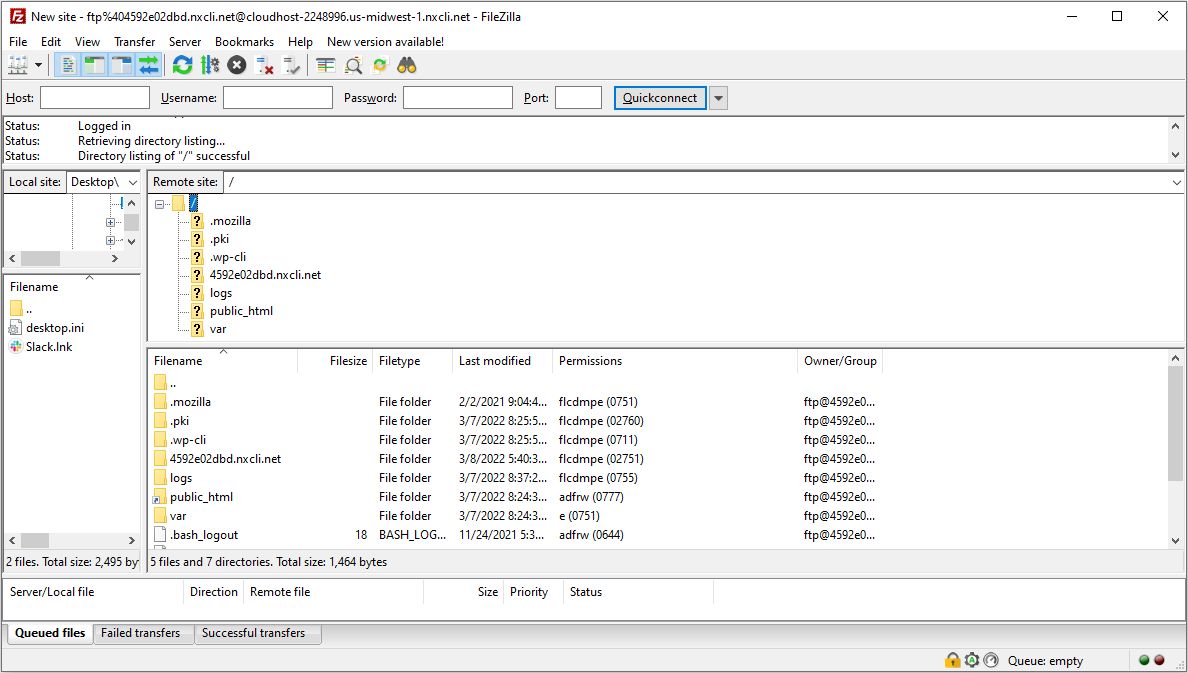This screenshot has height=673, width=1188.
Task: Switch to the Queued files tab
Action: tap(50, 633)
